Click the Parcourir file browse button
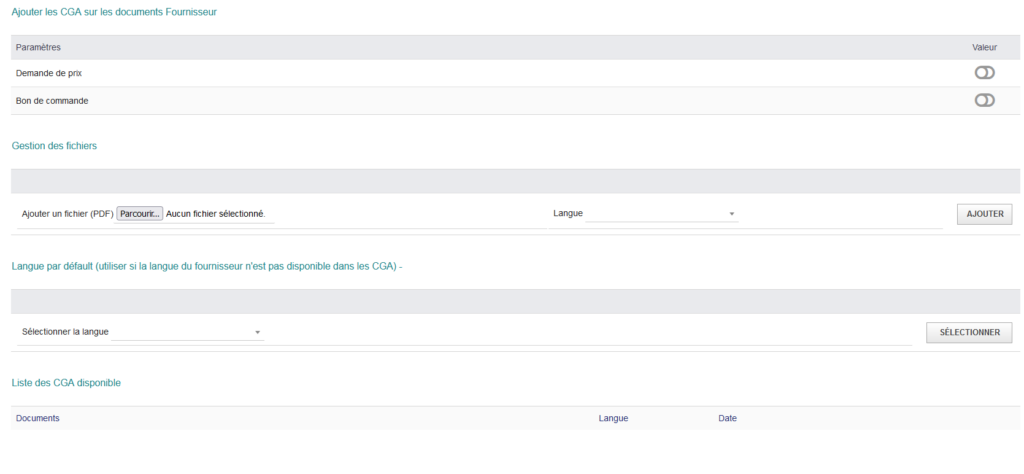Viewport: 1024px width, 474px height. point(140,213)
